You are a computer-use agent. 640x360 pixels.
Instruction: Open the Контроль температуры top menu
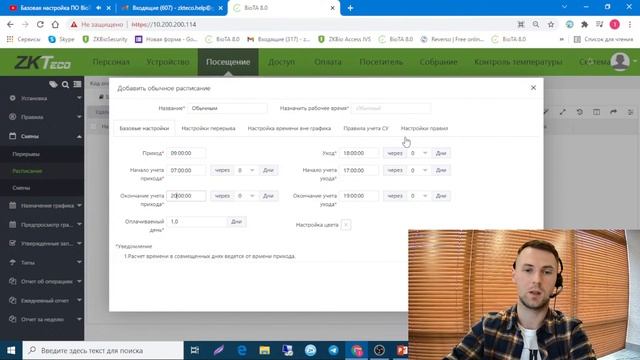tap(518, 62)
